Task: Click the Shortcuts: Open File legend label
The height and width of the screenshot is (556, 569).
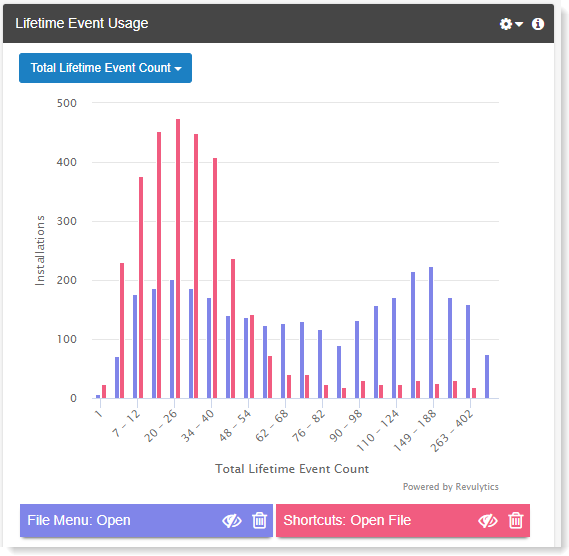Action: point(347,520)
